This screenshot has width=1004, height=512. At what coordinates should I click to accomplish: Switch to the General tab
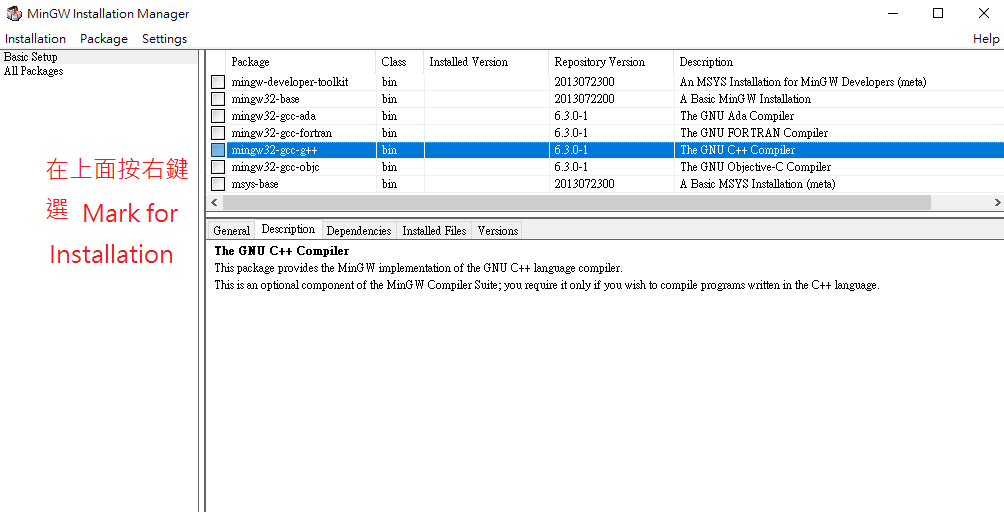point(231,231)
